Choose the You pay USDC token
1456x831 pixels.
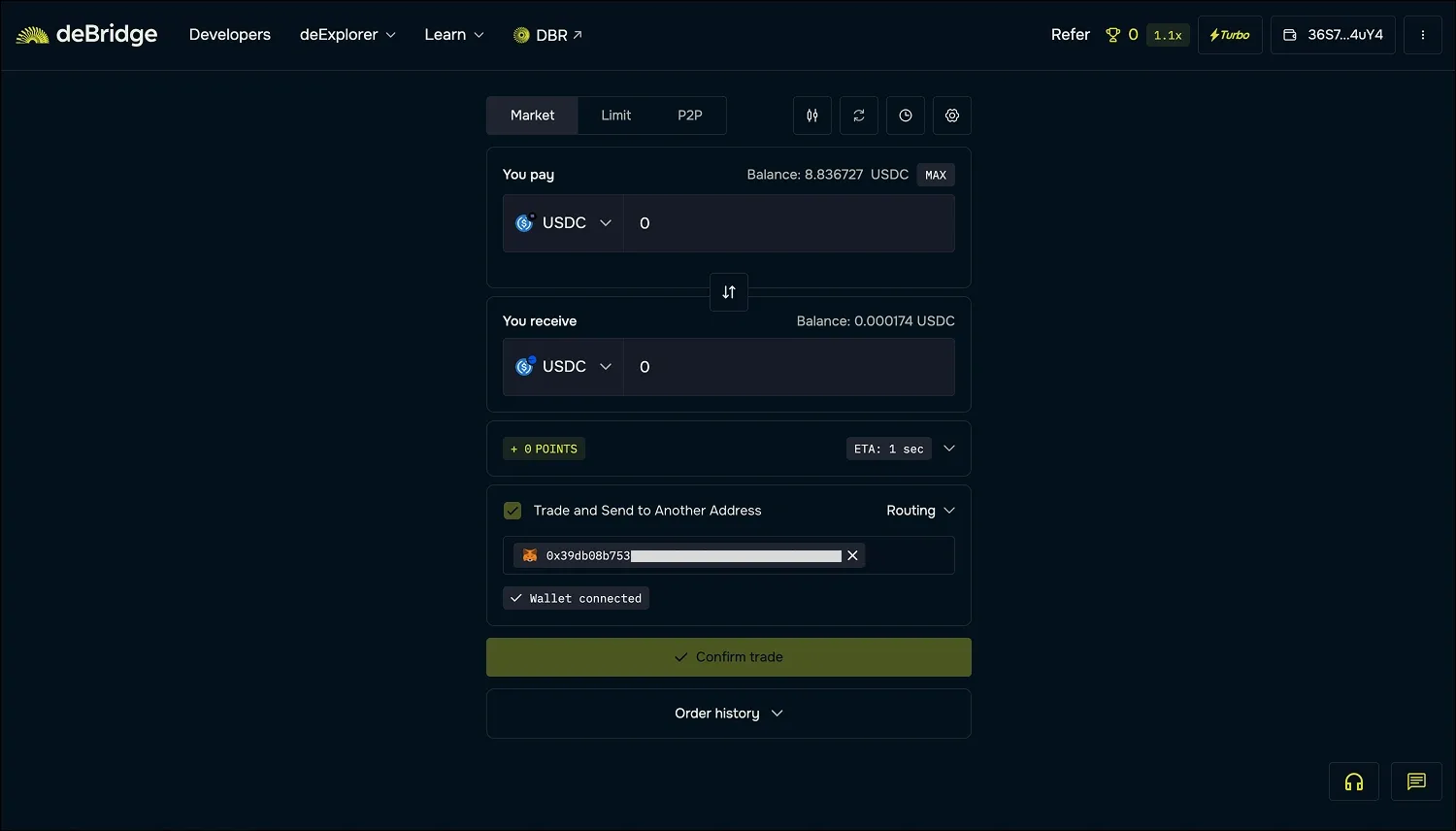click(x=563, y=223)
